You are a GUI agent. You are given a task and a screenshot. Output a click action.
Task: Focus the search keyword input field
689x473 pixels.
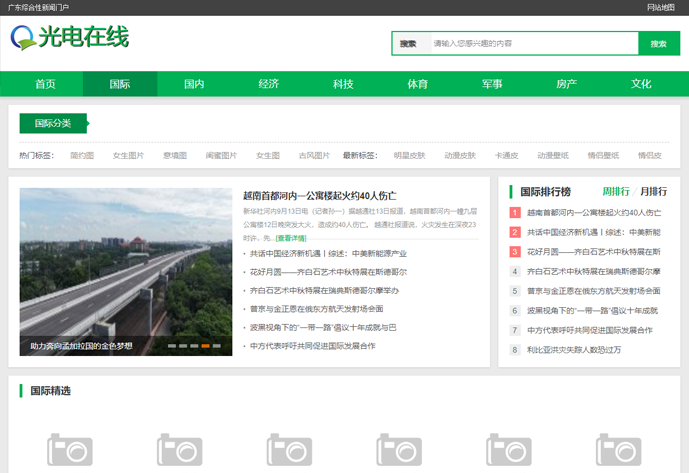tap(530, 44)
